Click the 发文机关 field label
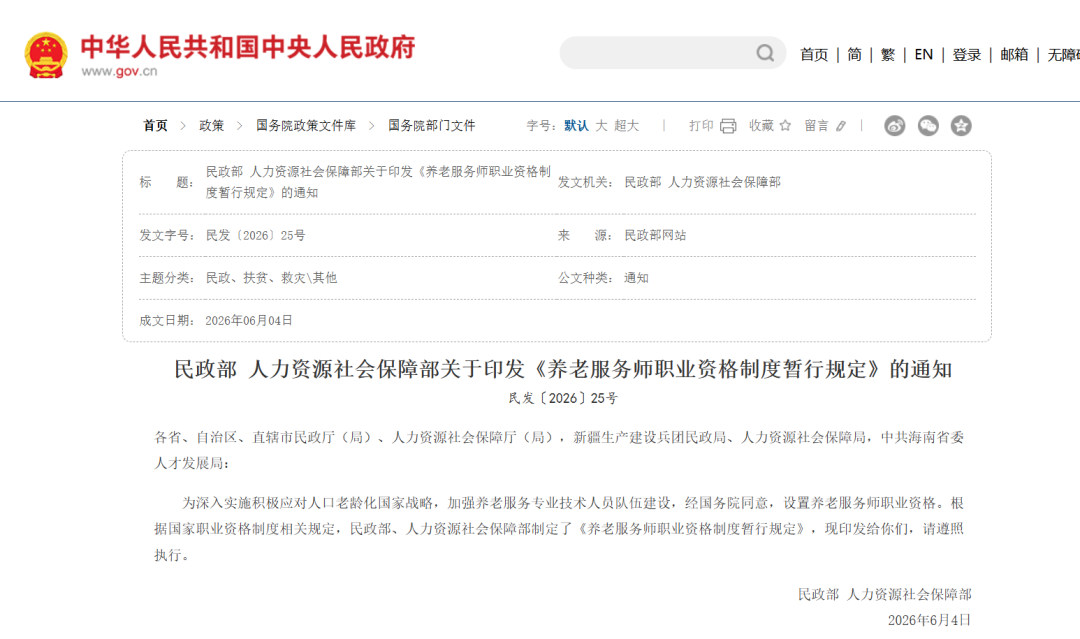The height and width of the screenshot is (639, 1080). pos(585,182)
